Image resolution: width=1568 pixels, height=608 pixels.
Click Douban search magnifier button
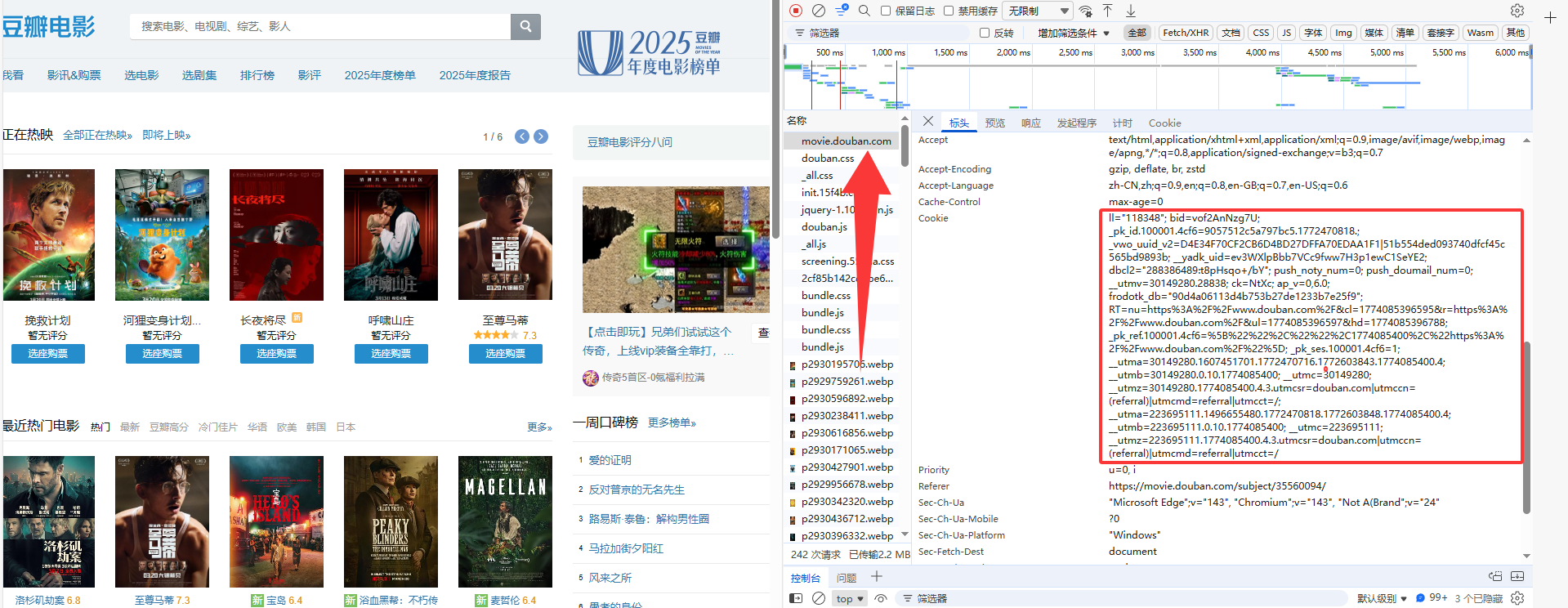[525, 26]
